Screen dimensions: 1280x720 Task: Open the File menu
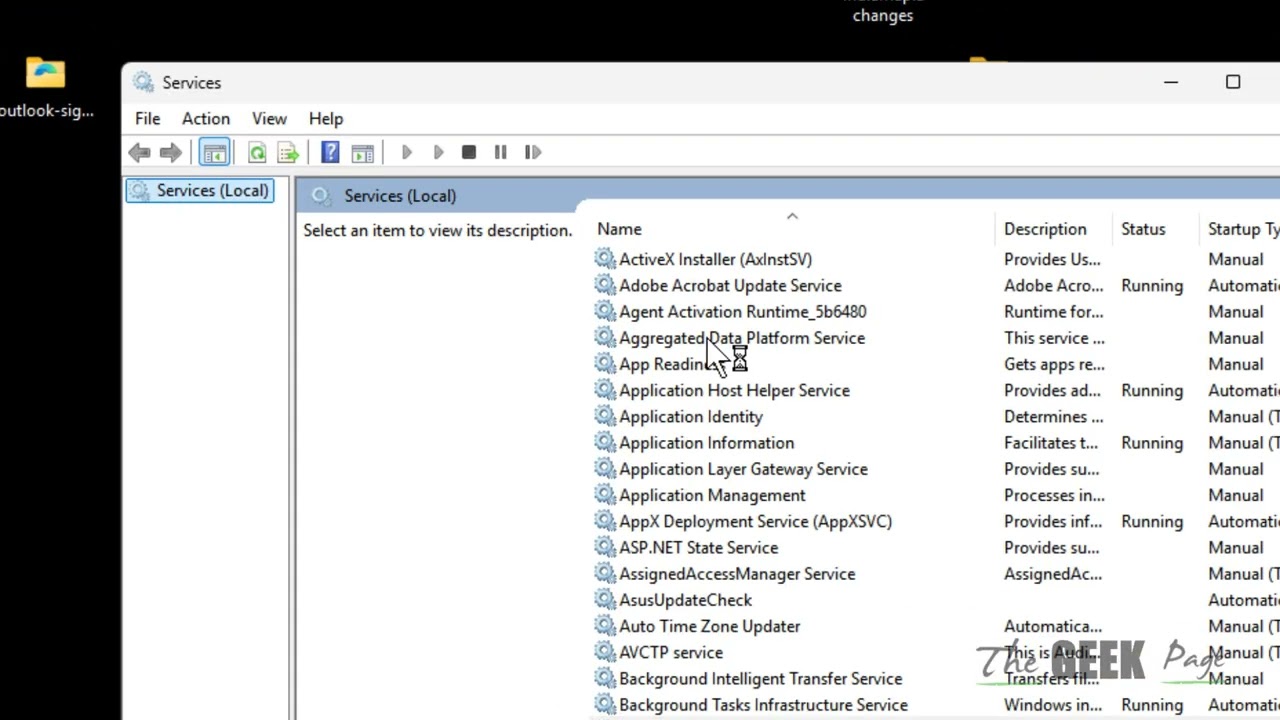(147, 118)
